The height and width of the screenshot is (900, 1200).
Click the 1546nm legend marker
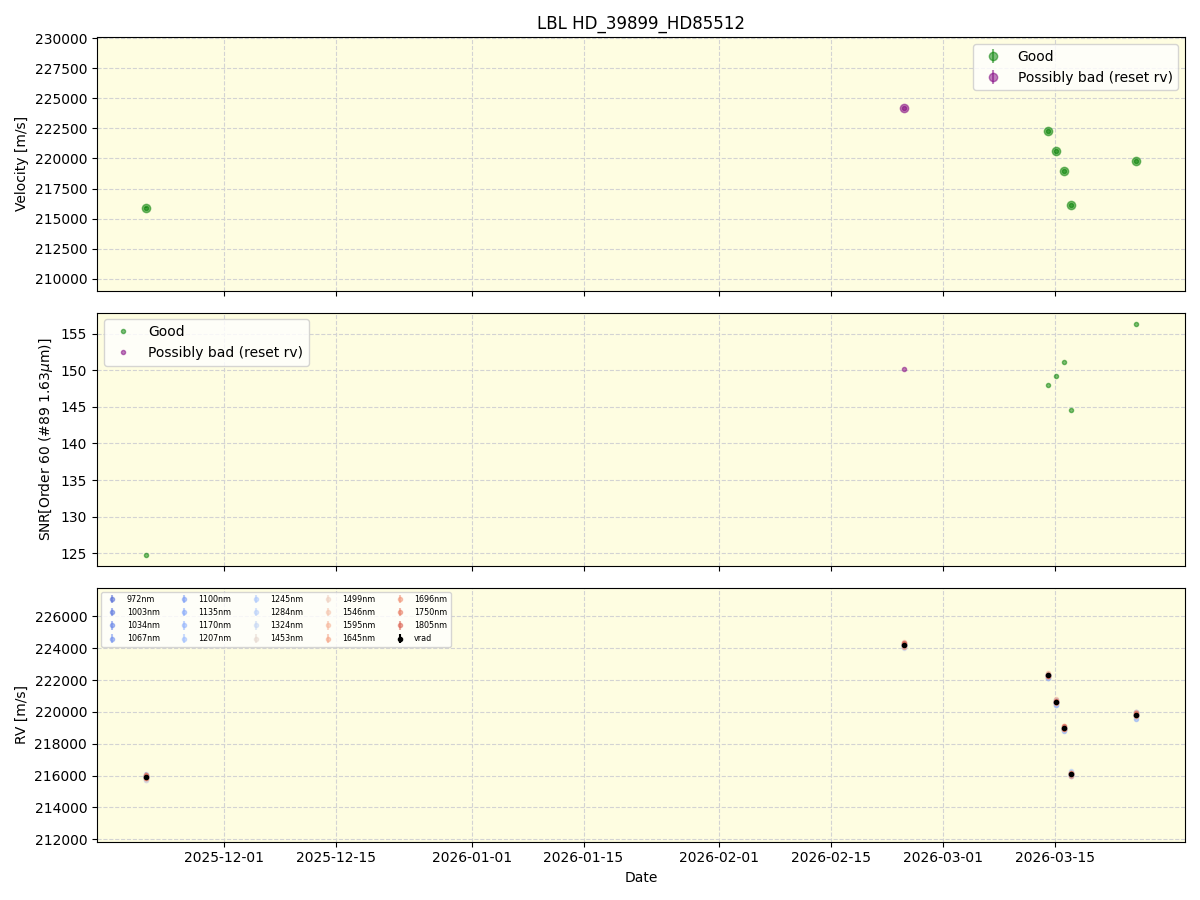pyautogui.click(x=328, y=612)
